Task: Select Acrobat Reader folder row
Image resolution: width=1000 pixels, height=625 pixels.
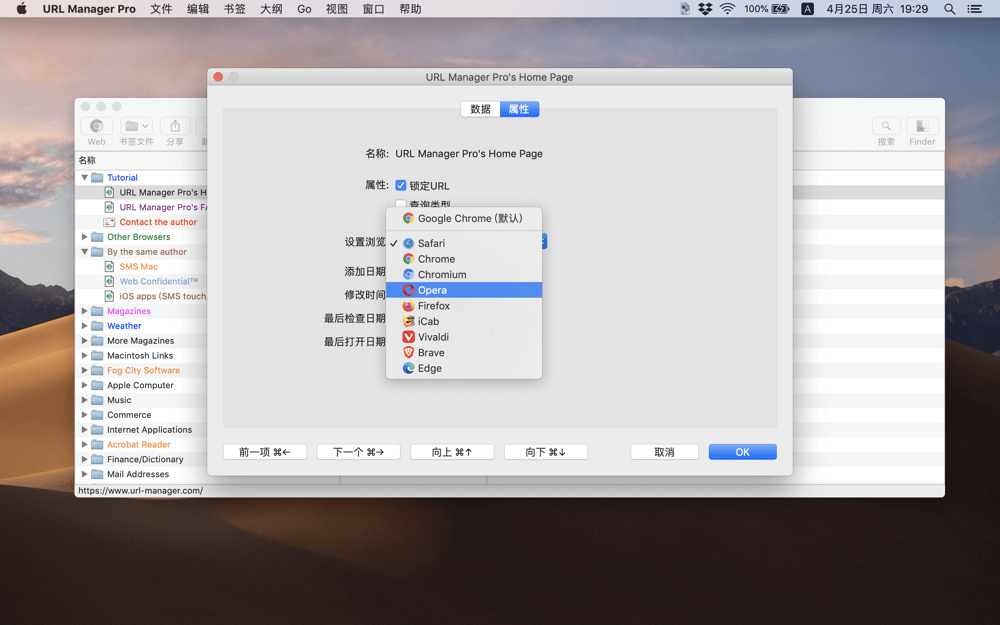Action: [x=141, y=445]
